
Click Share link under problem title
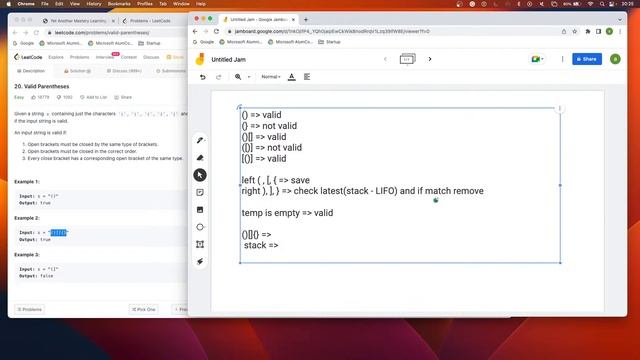123,98
